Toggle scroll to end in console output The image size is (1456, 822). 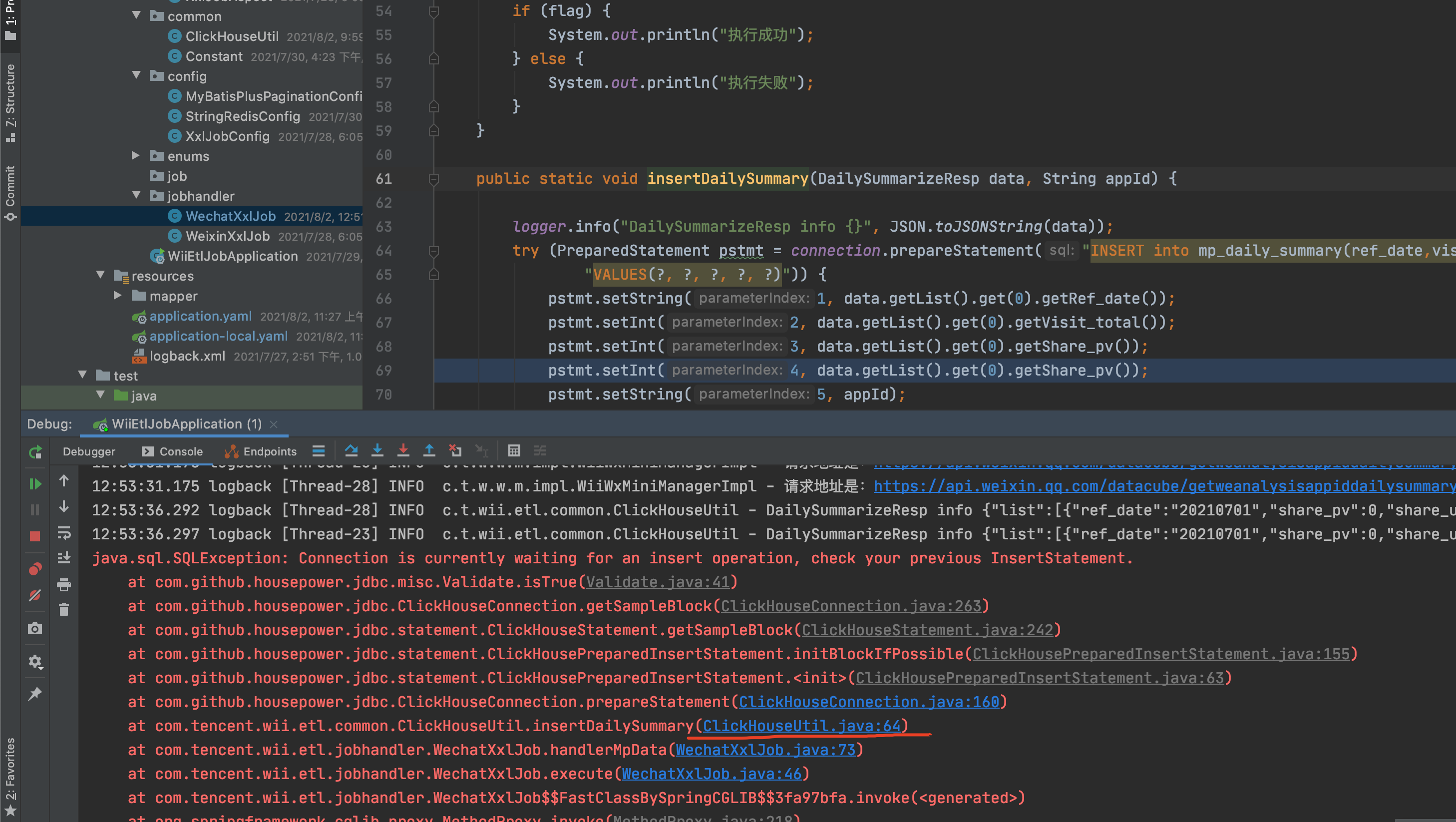(x=63, y=557)
